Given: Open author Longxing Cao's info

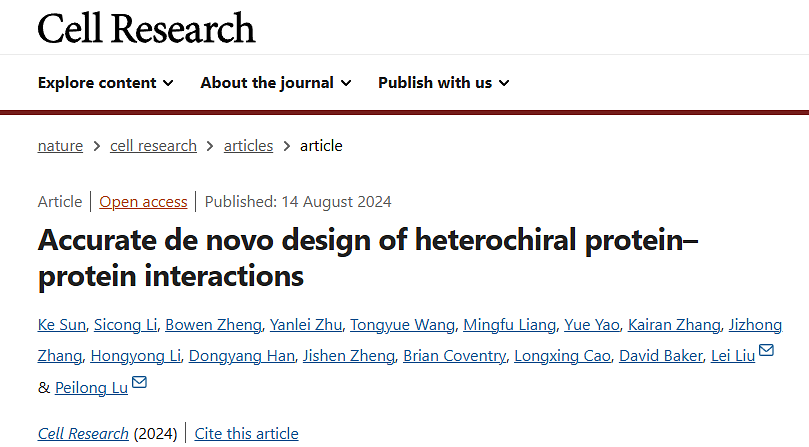Looking at the screenshot, I should pos(562,356).
